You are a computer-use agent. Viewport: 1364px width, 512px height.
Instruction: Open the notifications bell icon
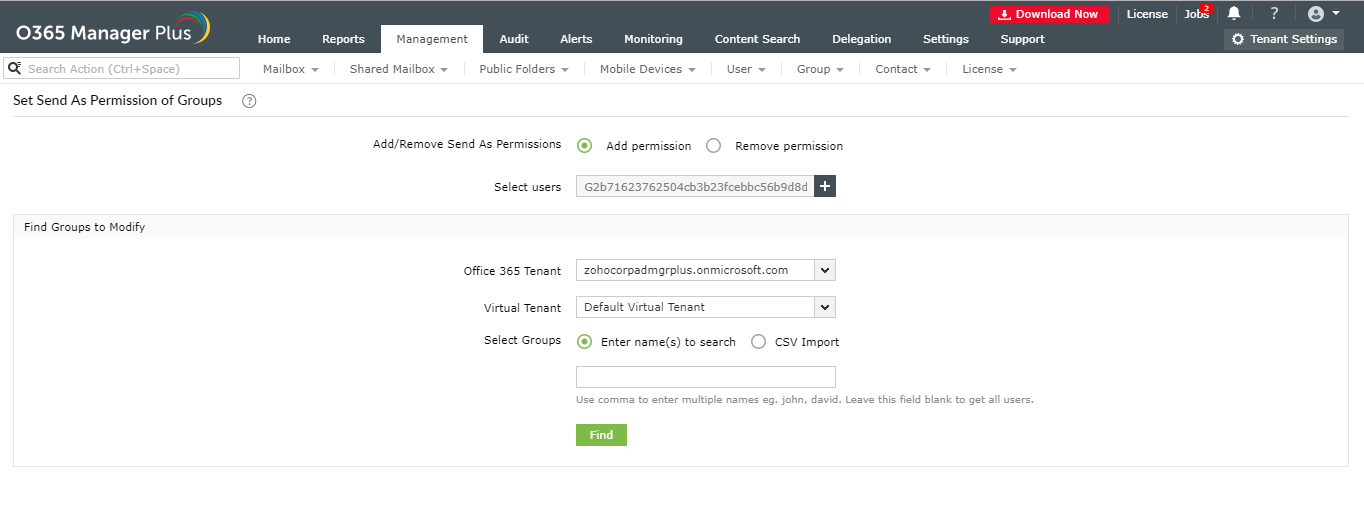click(1234, 13)
